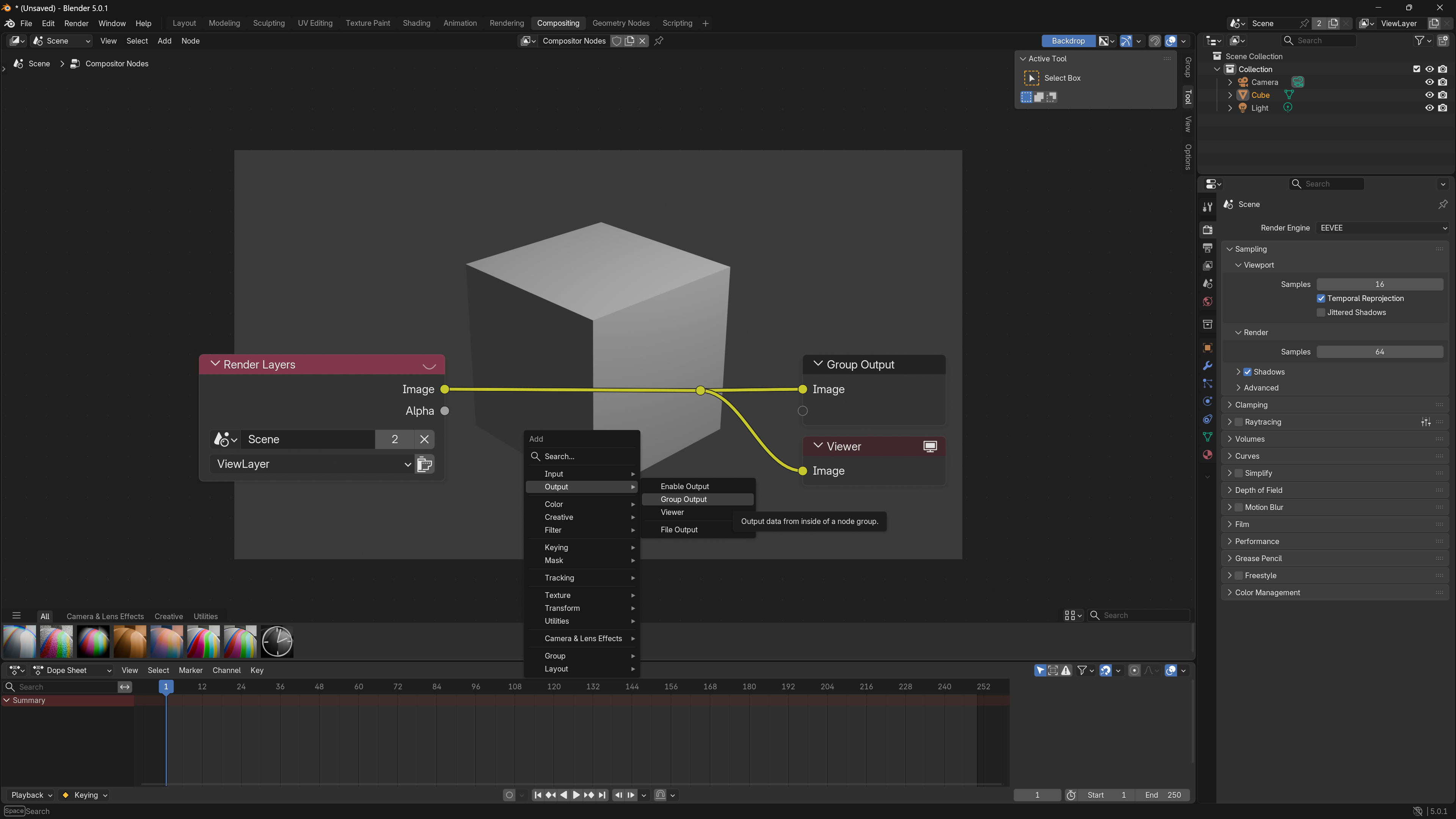The height and width of the screenshot is (819, 1456).
Task: Enable Raytracing checkbox
Action: [1238, 422]
